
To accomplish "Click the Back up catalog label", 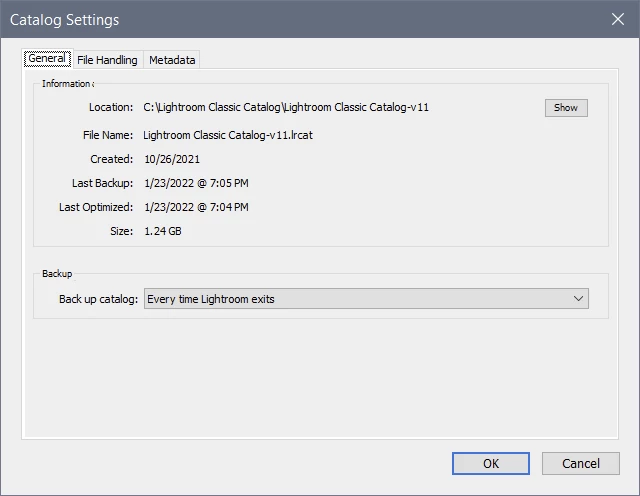I will [98, 299].
